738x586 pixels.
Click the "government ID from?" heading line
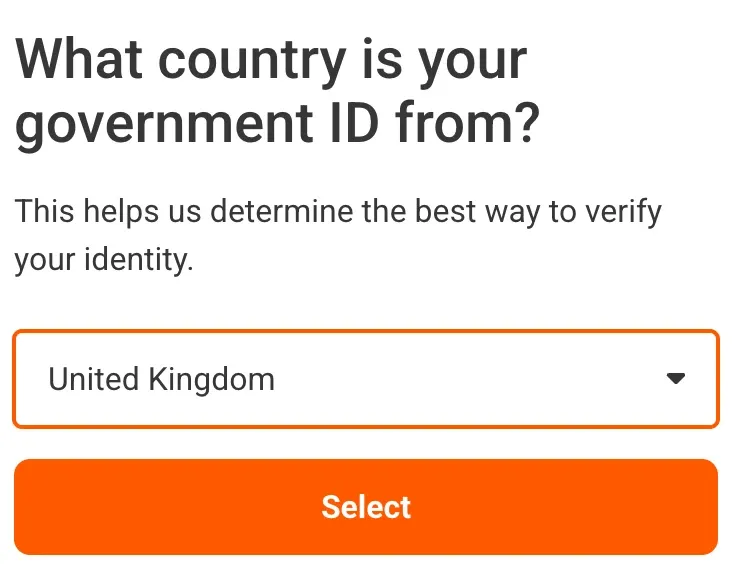(x=278, y=125)
